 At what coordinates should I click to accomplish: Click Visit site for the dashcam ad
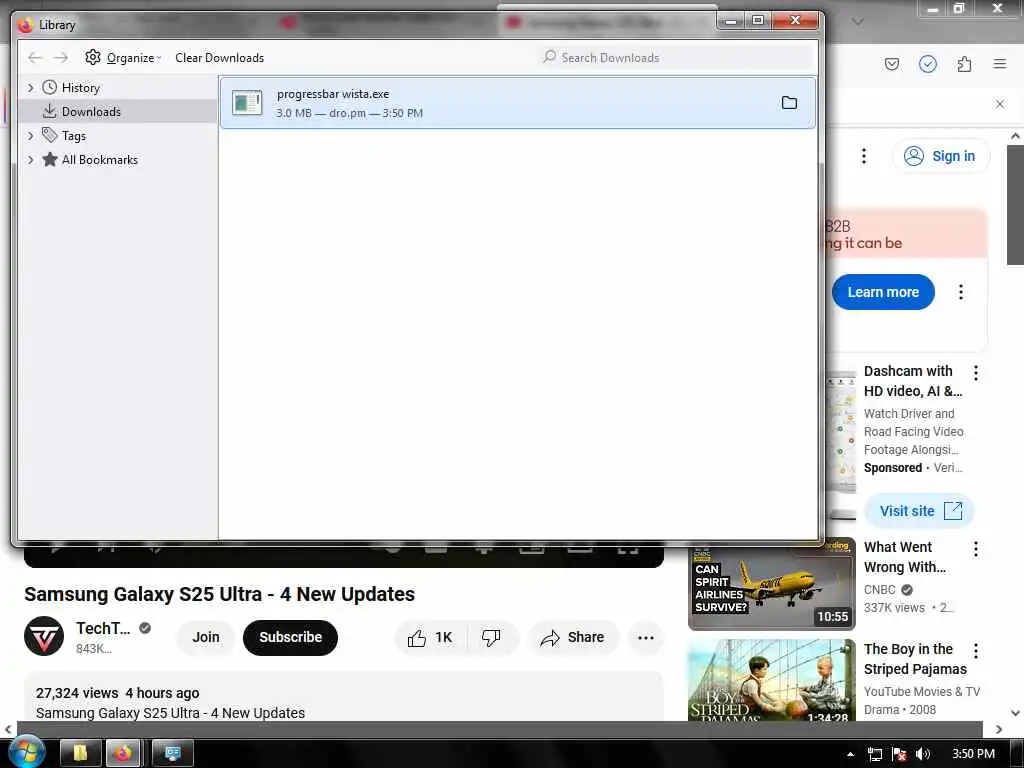(x=920, y=511)
